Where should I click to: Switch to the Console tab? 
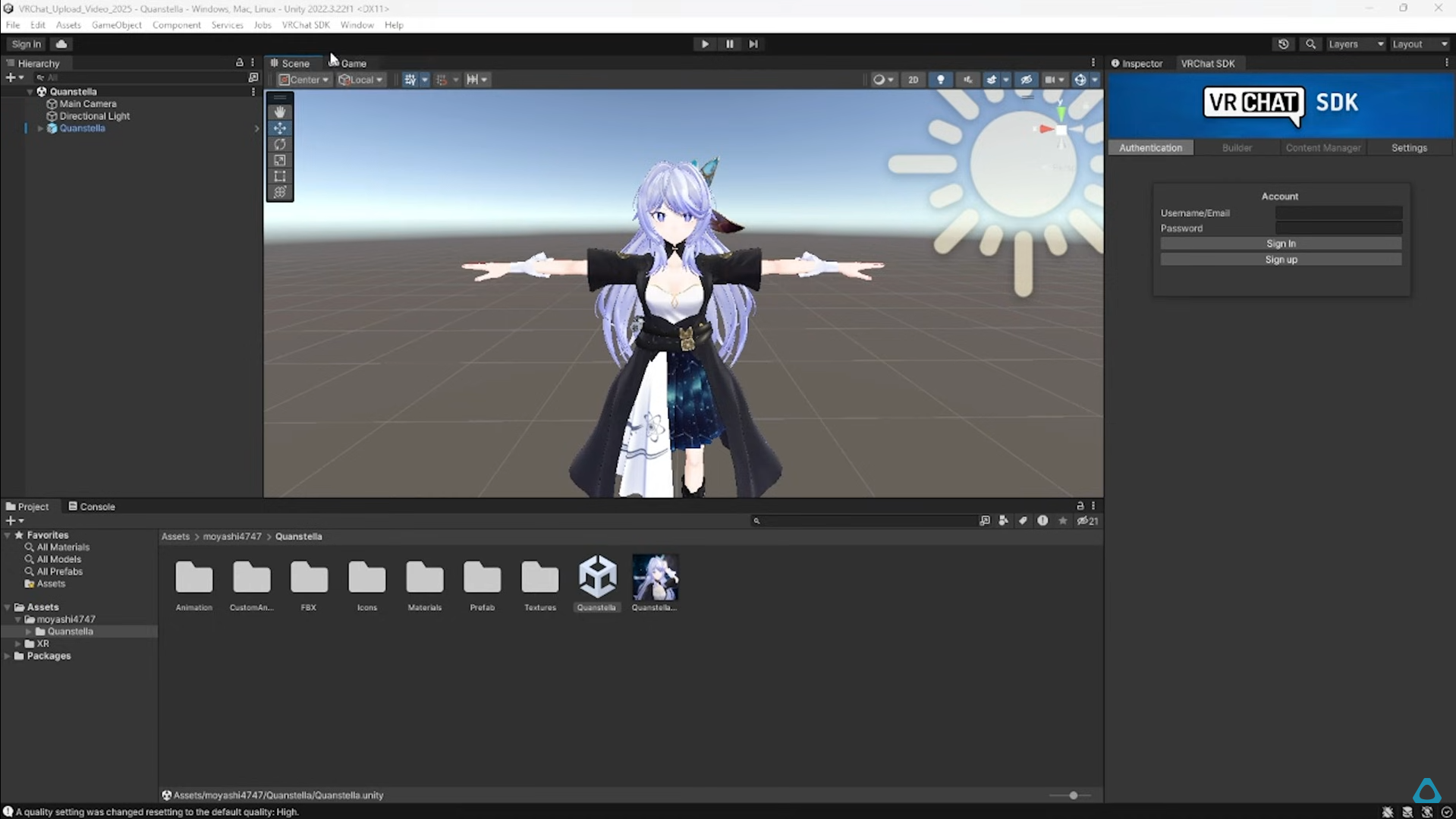92,506
